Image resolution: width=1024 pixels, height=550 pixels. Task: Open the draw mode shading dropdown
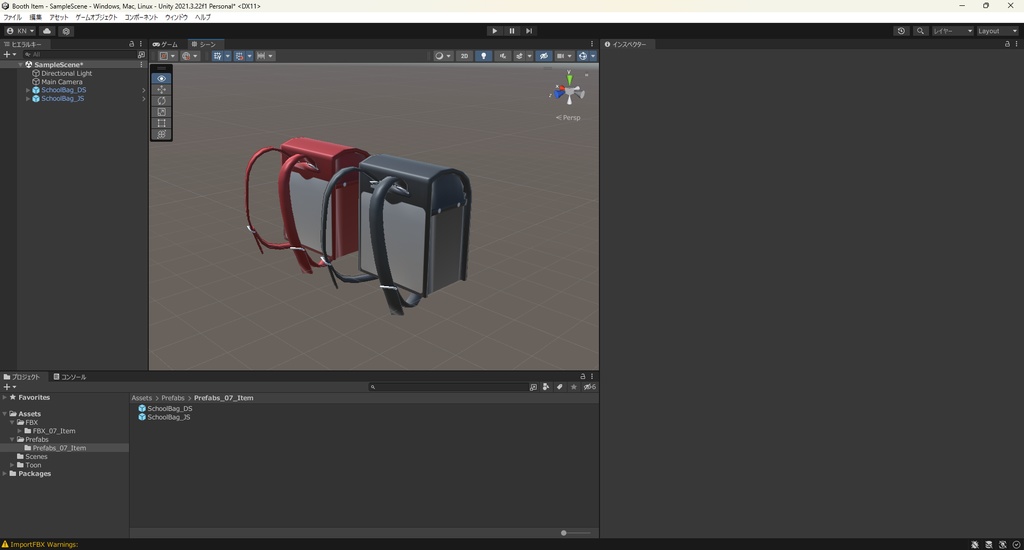(443, 56)
